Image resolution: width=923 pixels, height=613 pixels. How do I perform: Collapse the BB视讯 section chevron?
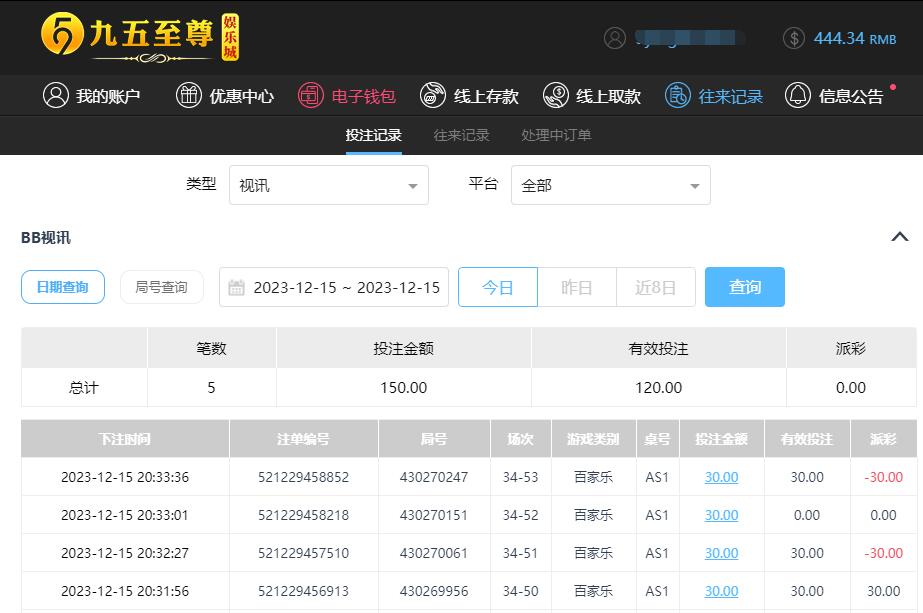[899, 237]
